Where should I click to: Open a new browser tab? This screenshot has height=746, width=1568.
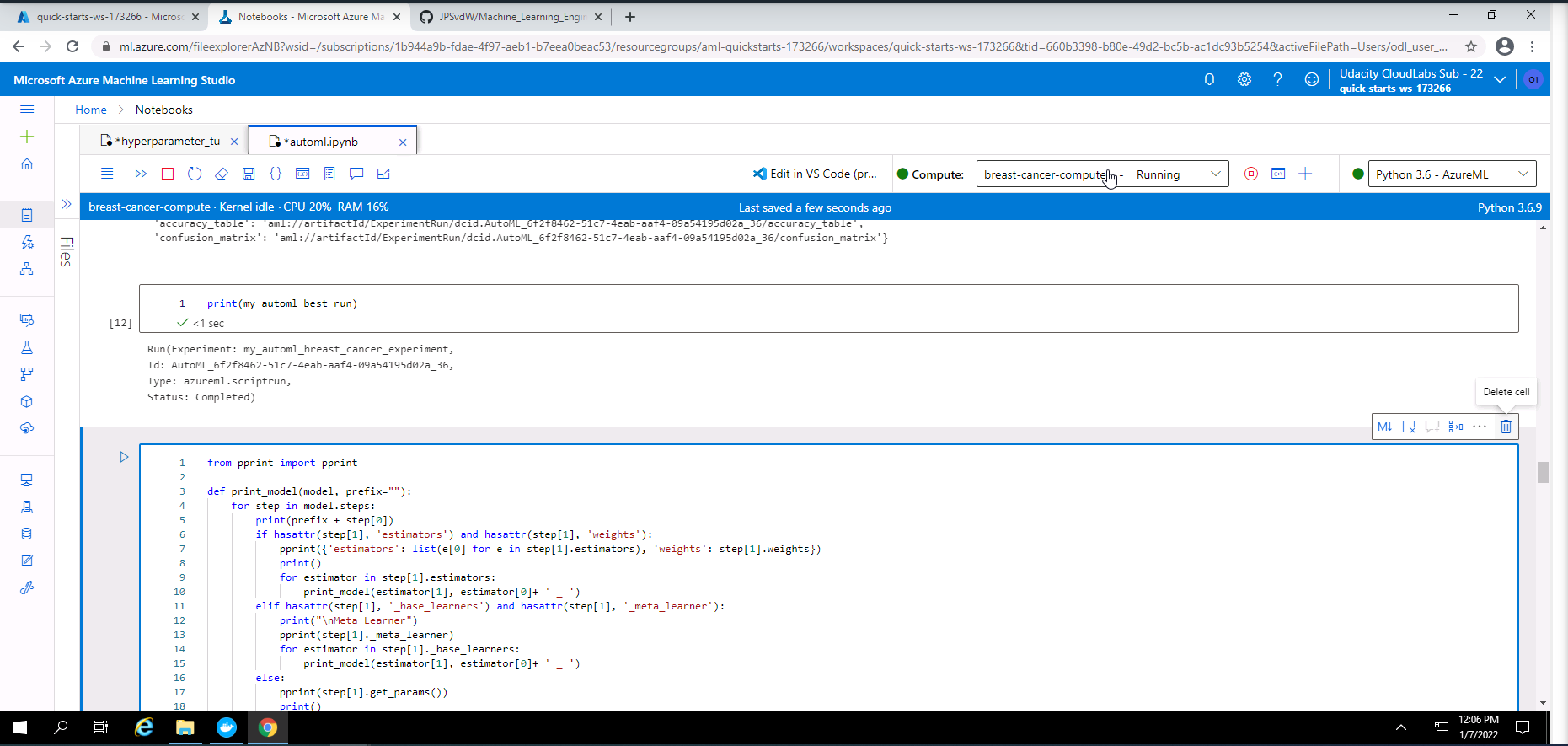click(x=629, y=17)
